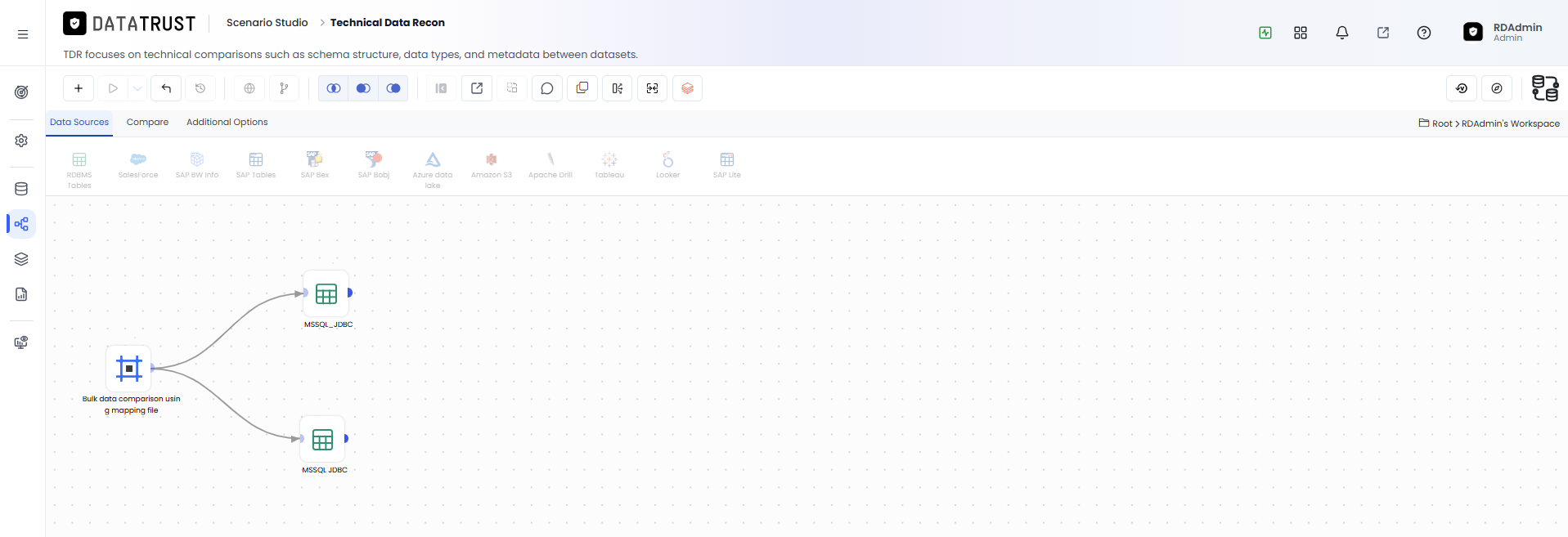1568x537 pixels.
Task: Select the SAP Bex data source
Action: point(315,165)
